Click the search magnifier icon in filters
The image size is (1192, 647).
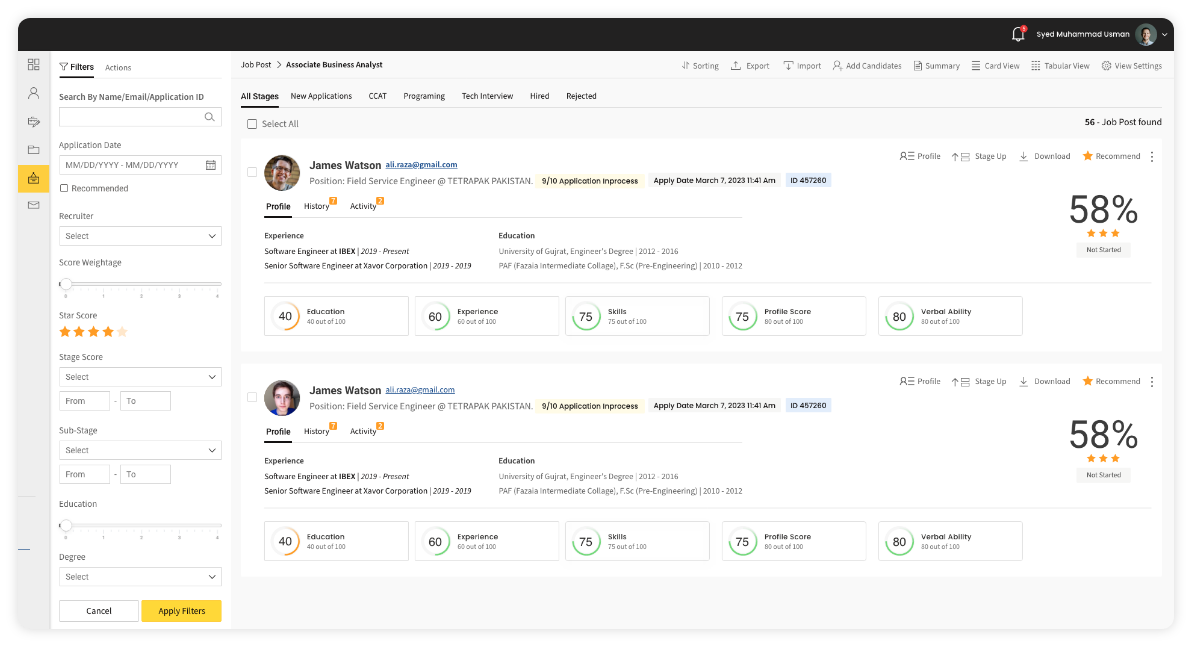click(209, 117)
